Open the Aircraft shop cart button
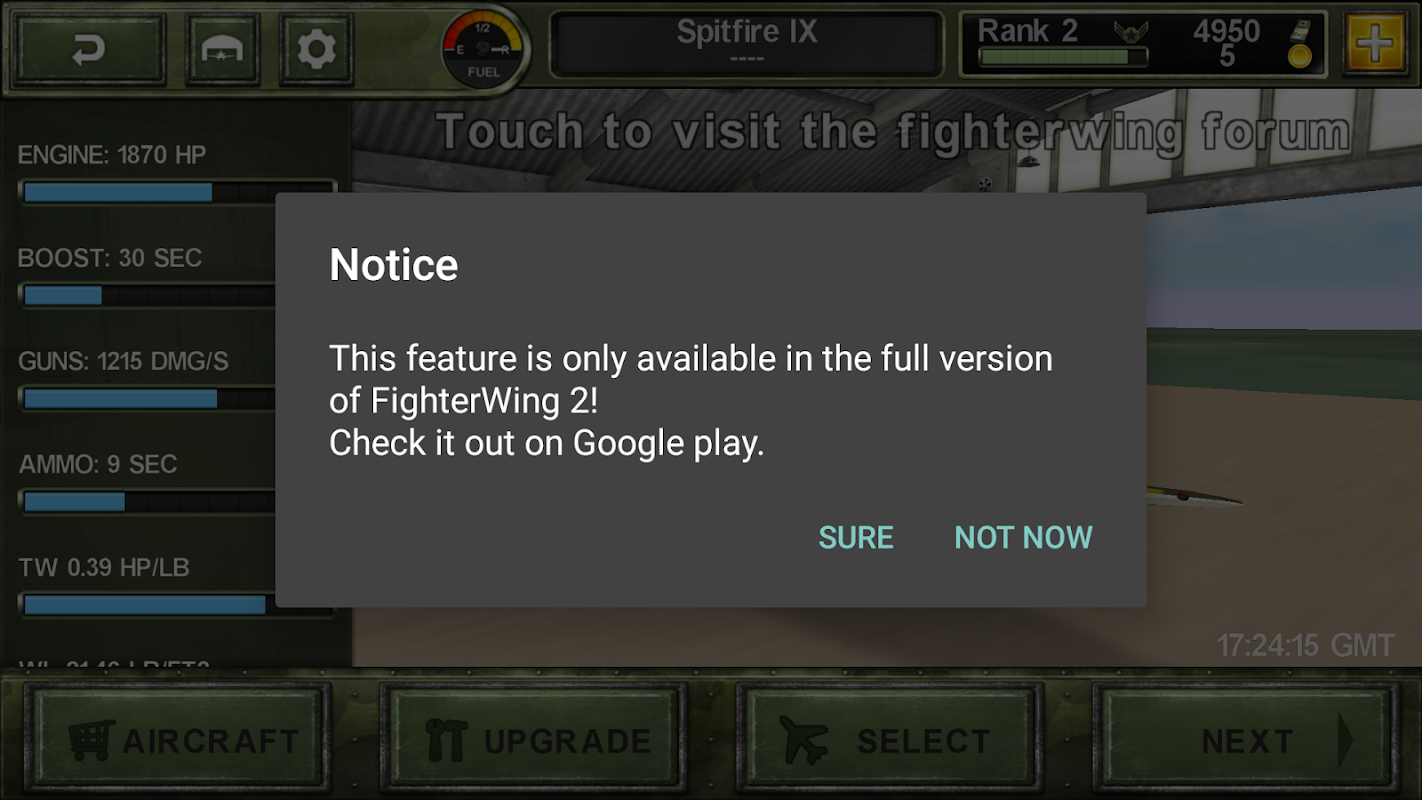Viewport: 1422px width, 800px height. [183, 739]
